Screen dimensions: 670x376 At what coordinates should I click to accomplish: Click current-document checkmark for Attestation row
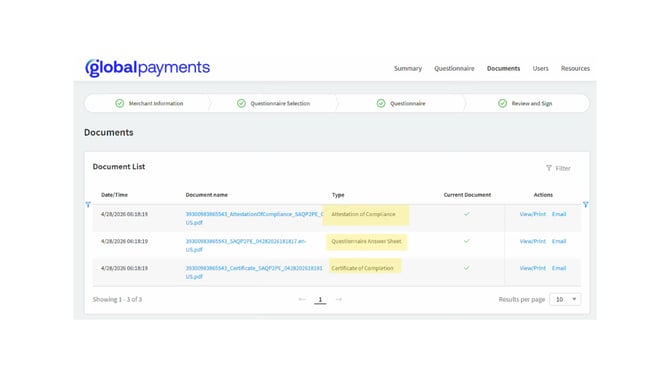[x=467, y=214]
